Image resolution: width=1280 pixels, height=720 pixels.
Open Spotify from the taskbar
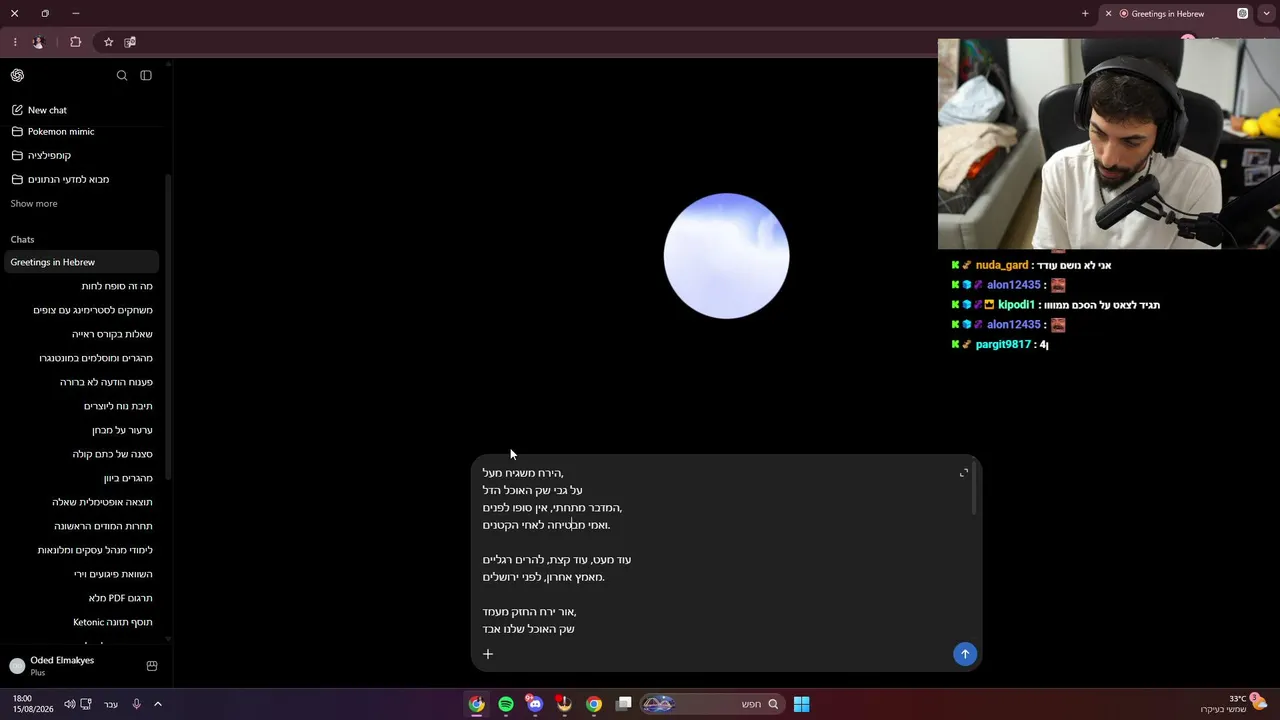tap(506, 704)
